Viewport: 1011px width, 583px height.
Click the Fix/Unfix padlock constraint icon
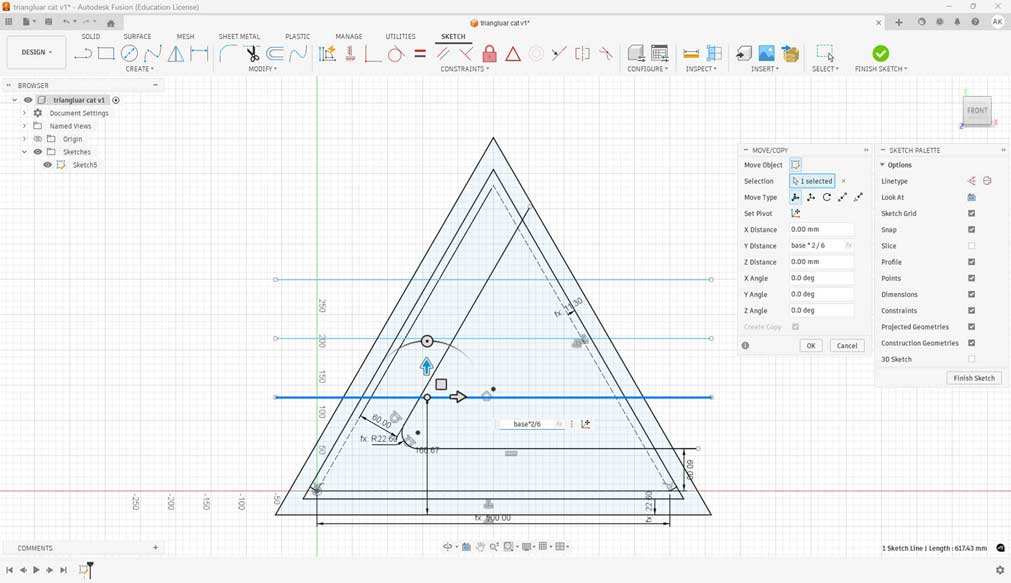click(489, 54)
